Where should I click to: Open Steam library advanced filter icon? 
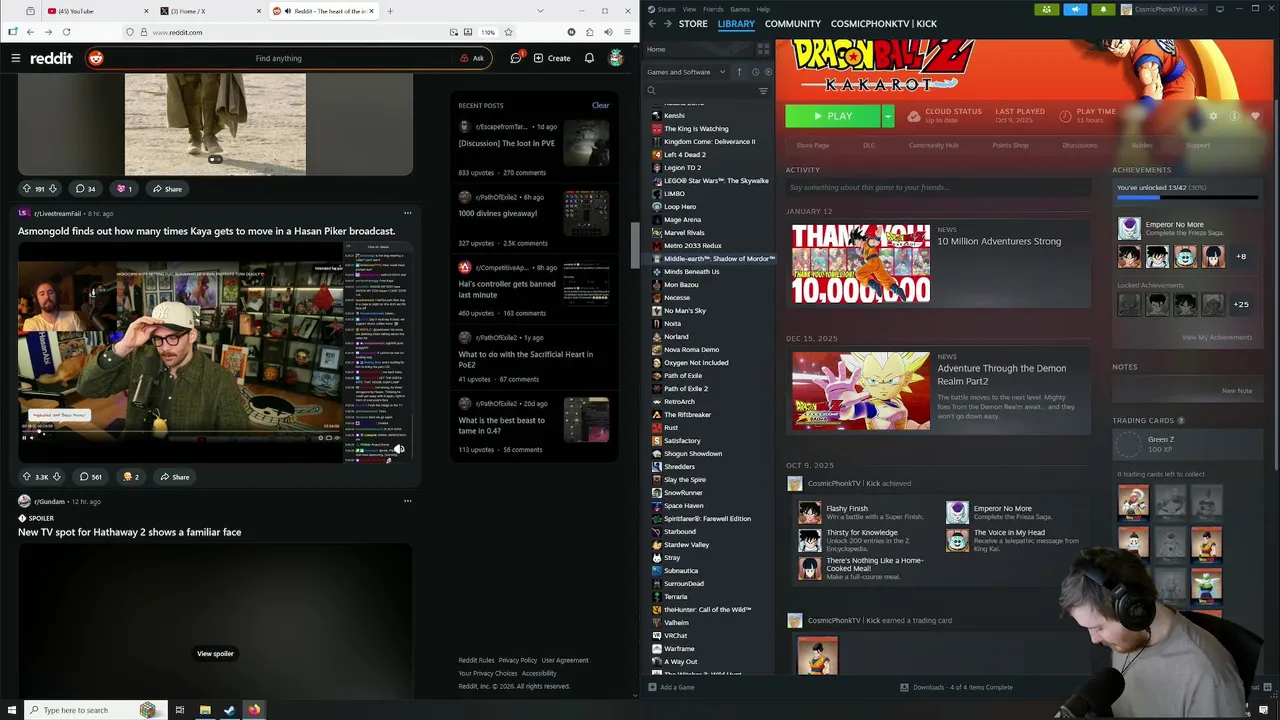click(x=763, y=91)
